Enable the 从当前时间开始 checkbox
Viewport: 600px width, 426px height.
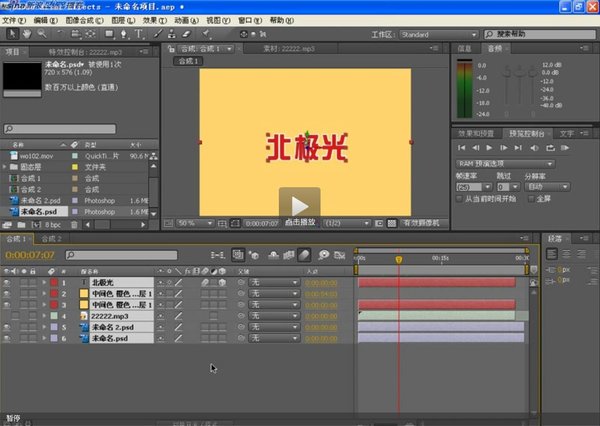[x=459, y=198]
